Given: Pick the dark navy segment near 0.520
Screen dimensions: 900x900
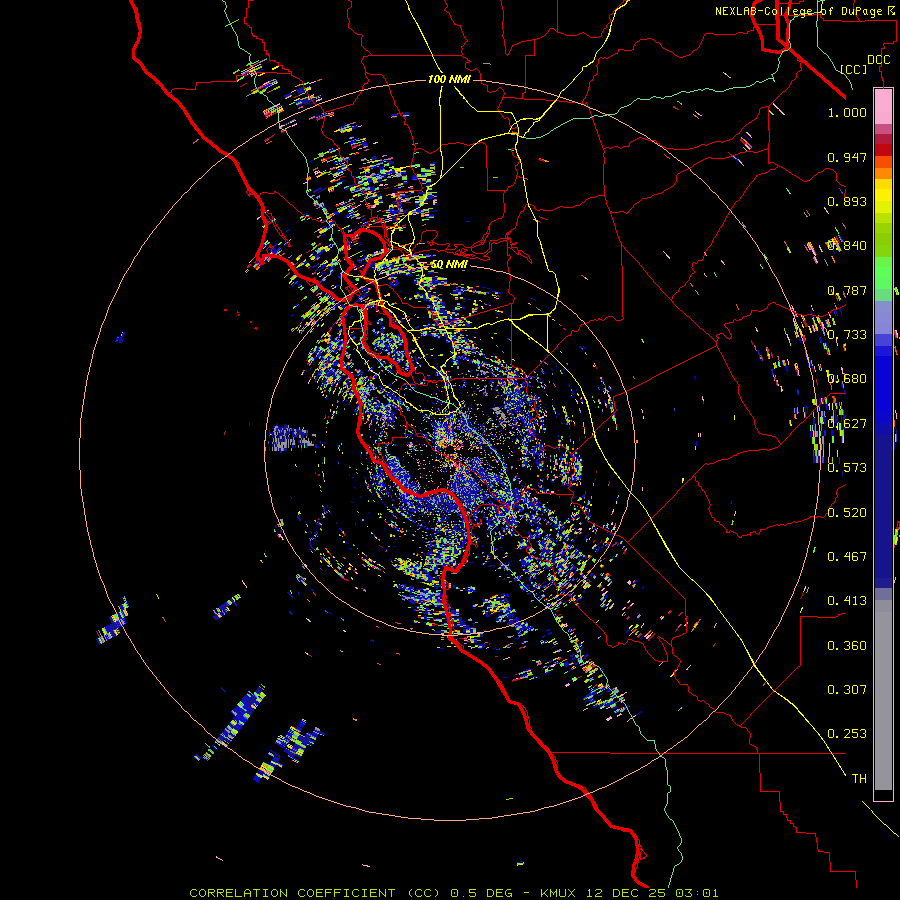Looking at the screenshot, I should coord(883,505).
